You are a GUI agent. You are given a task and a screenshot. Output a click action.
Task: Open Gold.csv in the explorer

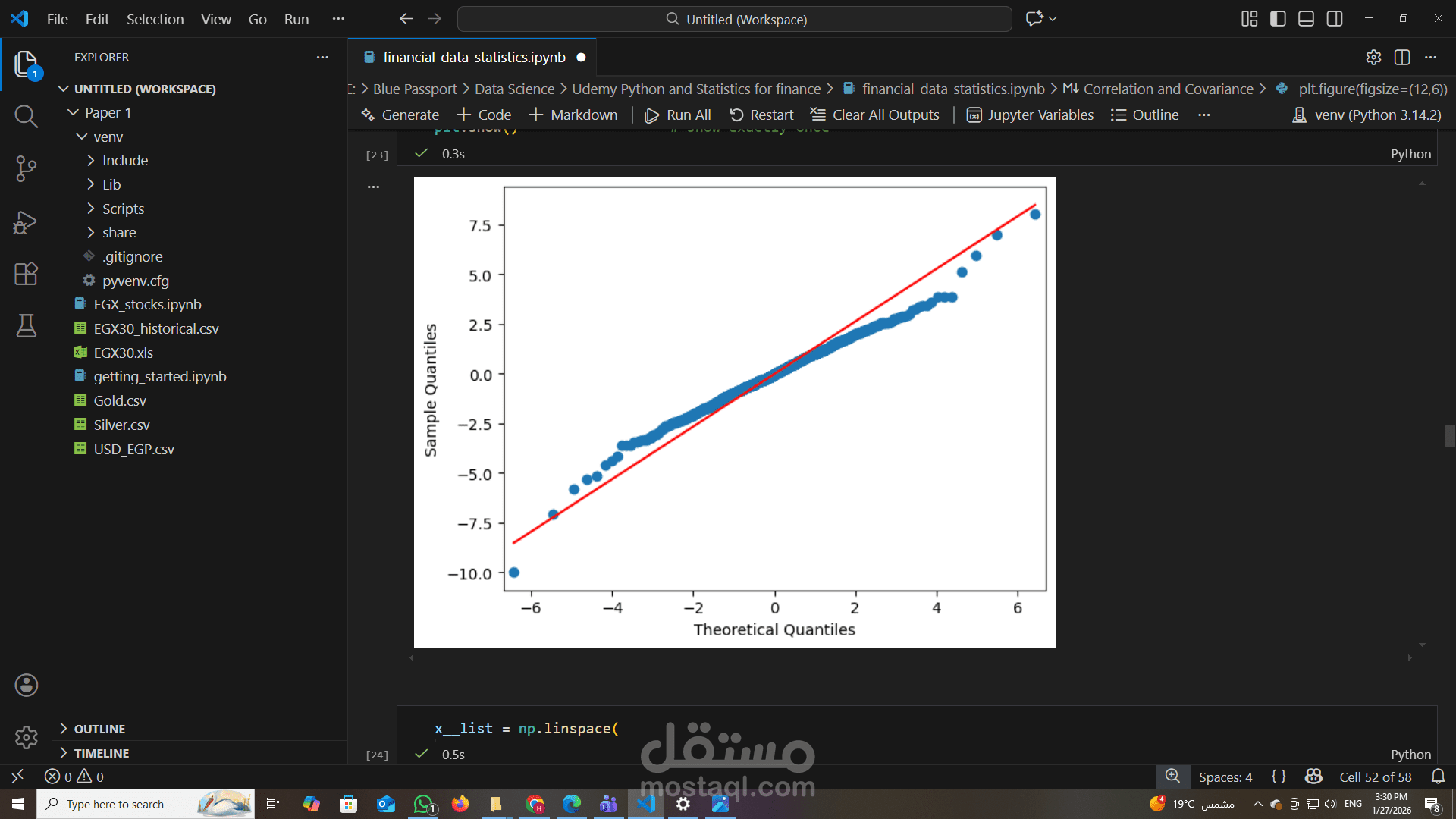pyautogui.click(x=120, y=401)
